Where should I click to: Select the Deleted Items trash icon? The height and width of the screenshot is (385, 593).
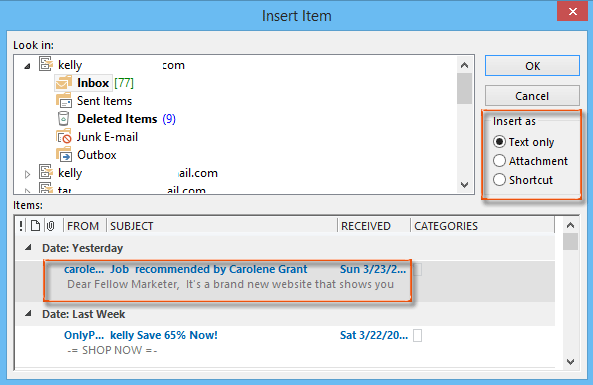(64, 119)
